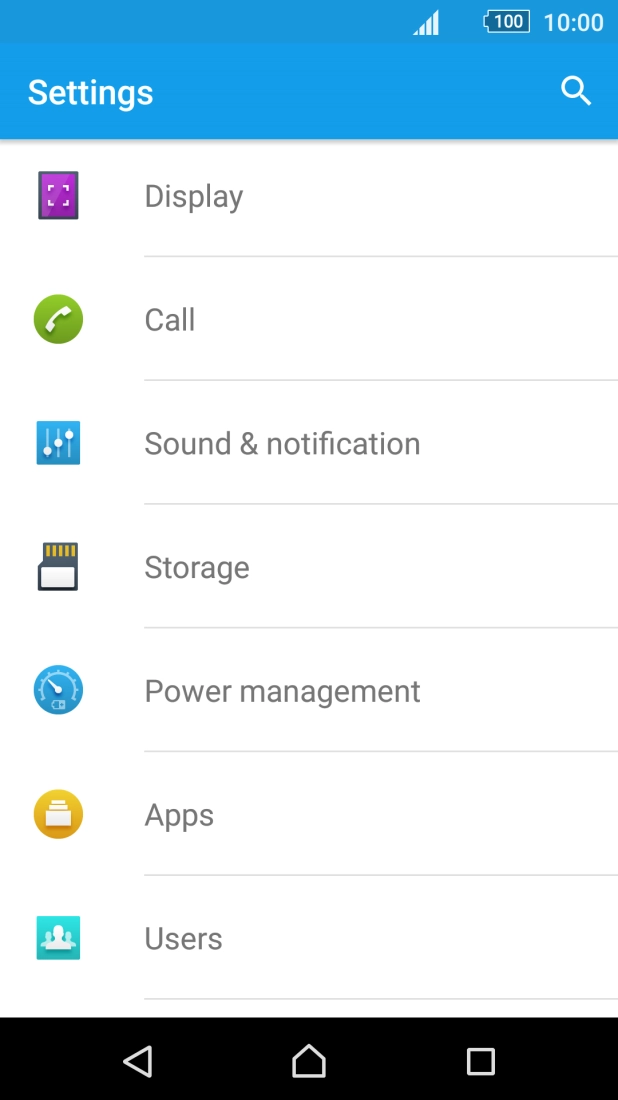
Task: Select the green Call settings icon
Action: [58, 319]
